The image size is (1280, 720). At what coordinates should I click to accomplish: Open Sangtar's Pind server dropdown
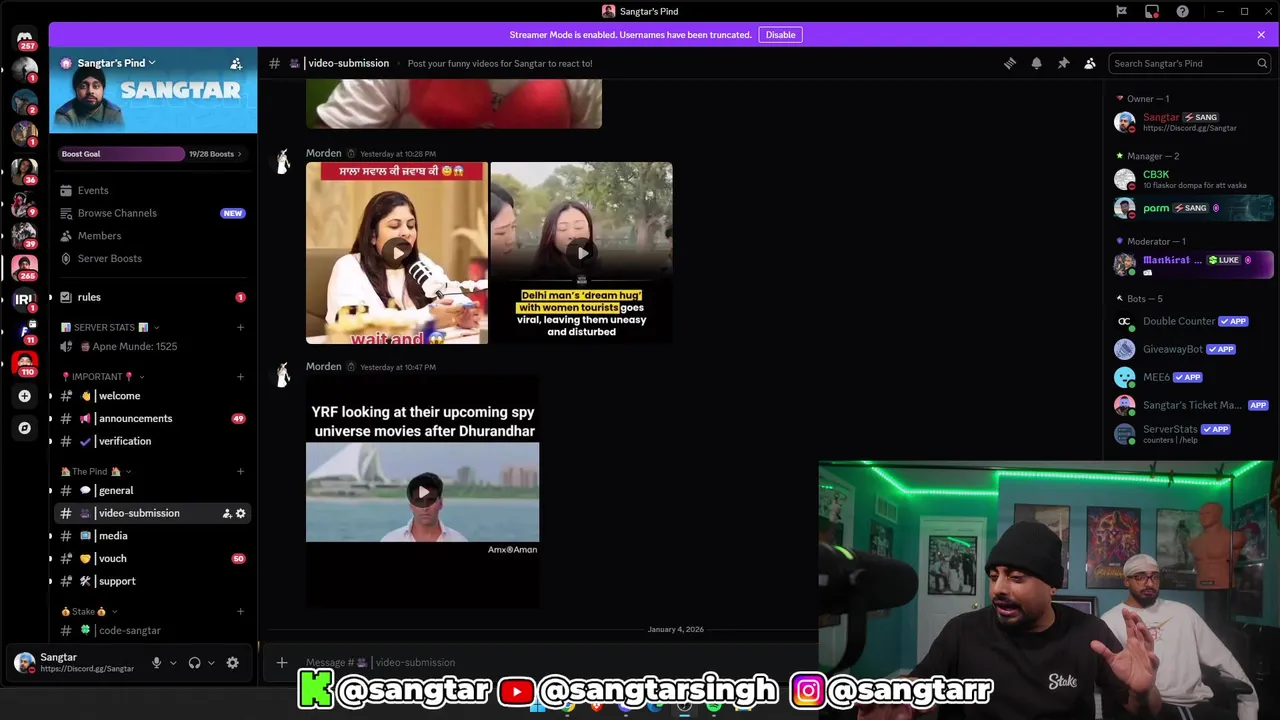coord(117,63)
